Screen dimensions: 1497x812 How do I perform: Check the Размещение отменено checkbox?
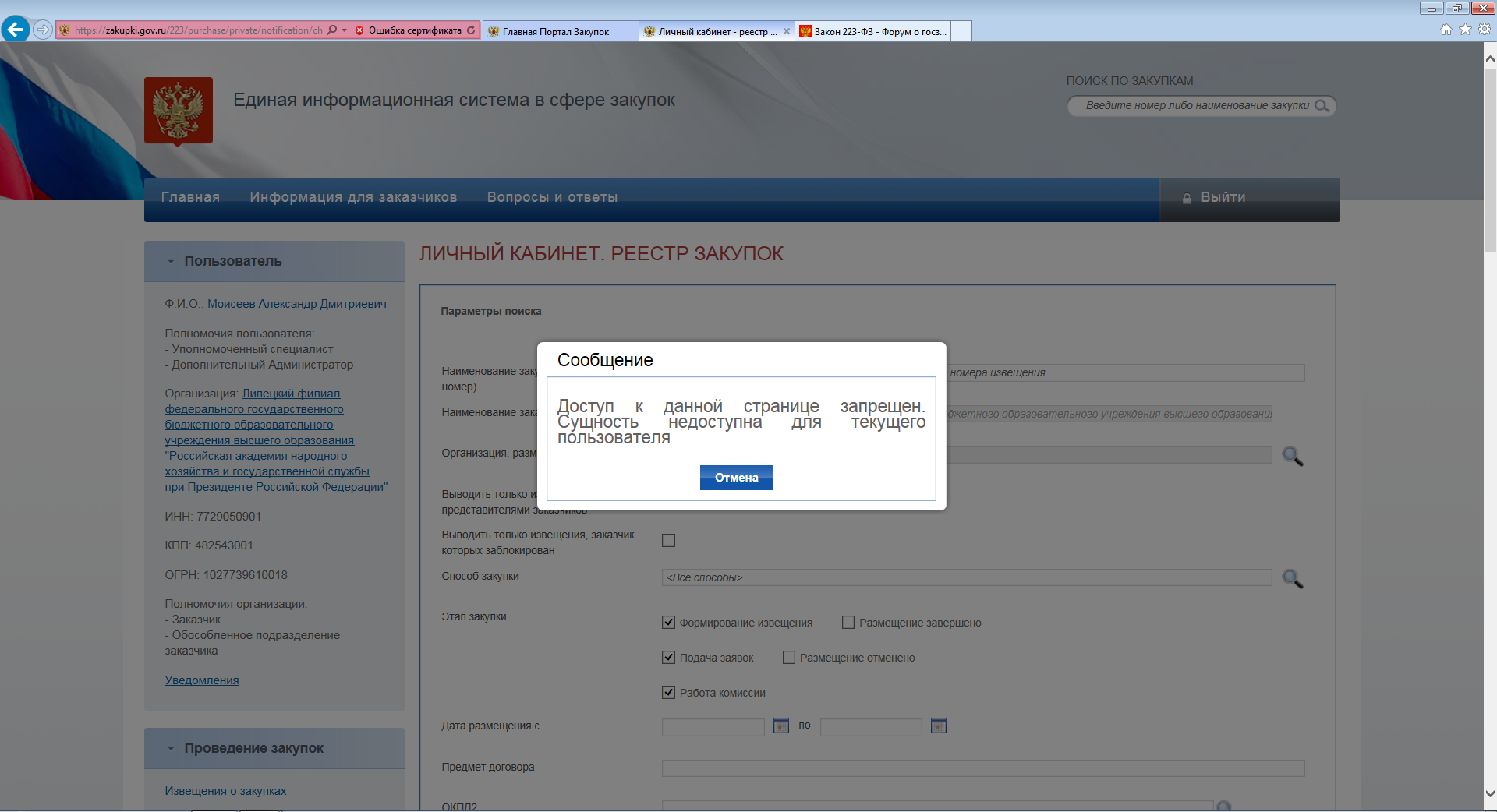tap(789, 657)
